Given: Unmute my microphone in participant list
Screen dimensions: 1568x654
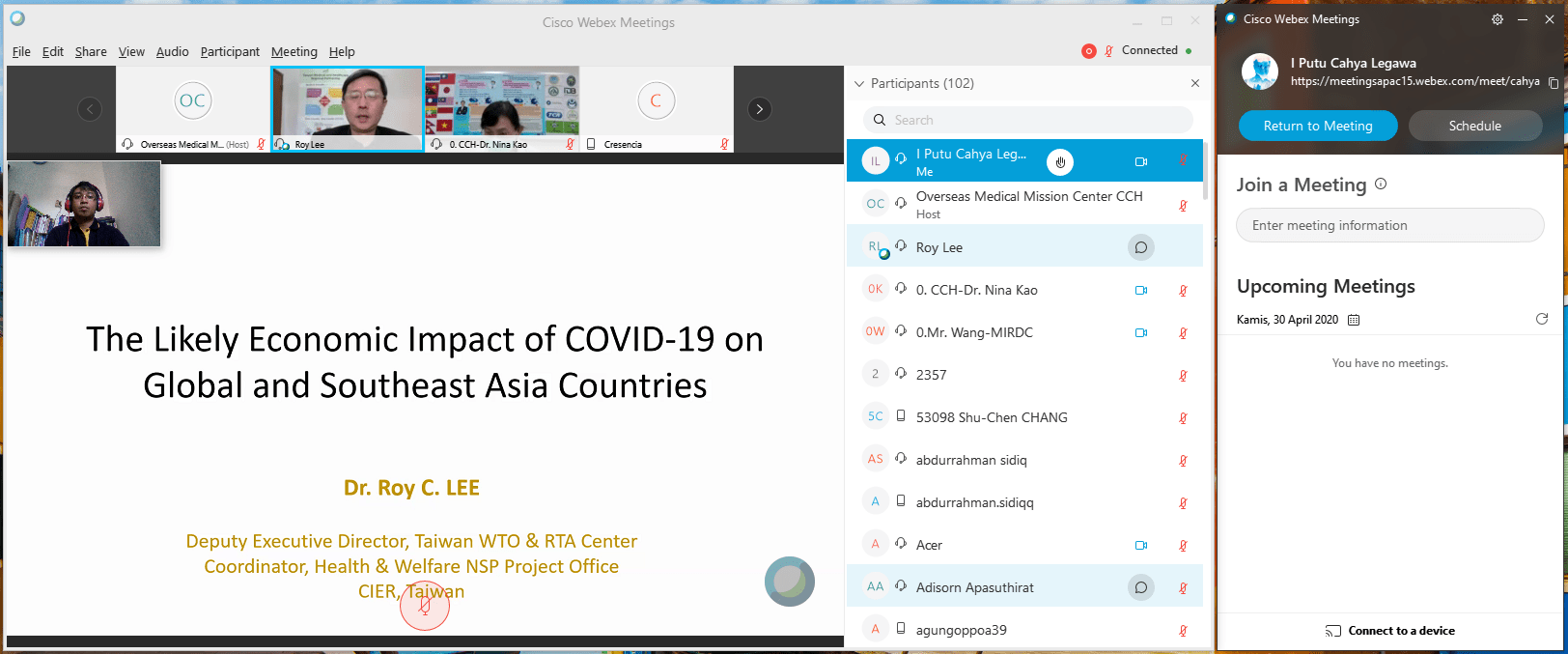Looking at the screenshot, I should coord(1183,162).
